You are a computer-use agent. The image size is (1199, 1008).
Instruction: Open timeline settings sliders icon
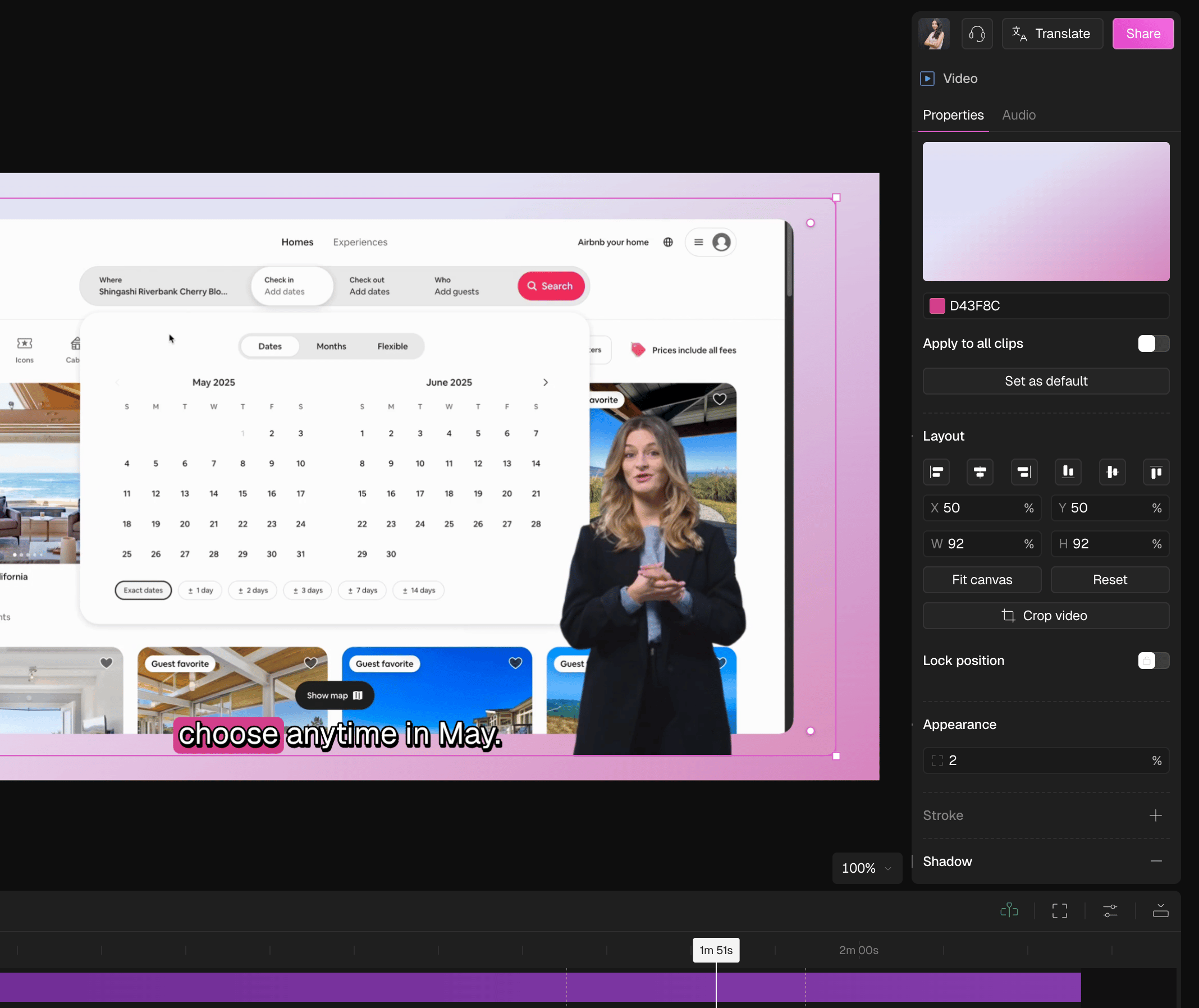pos(1110,910)
